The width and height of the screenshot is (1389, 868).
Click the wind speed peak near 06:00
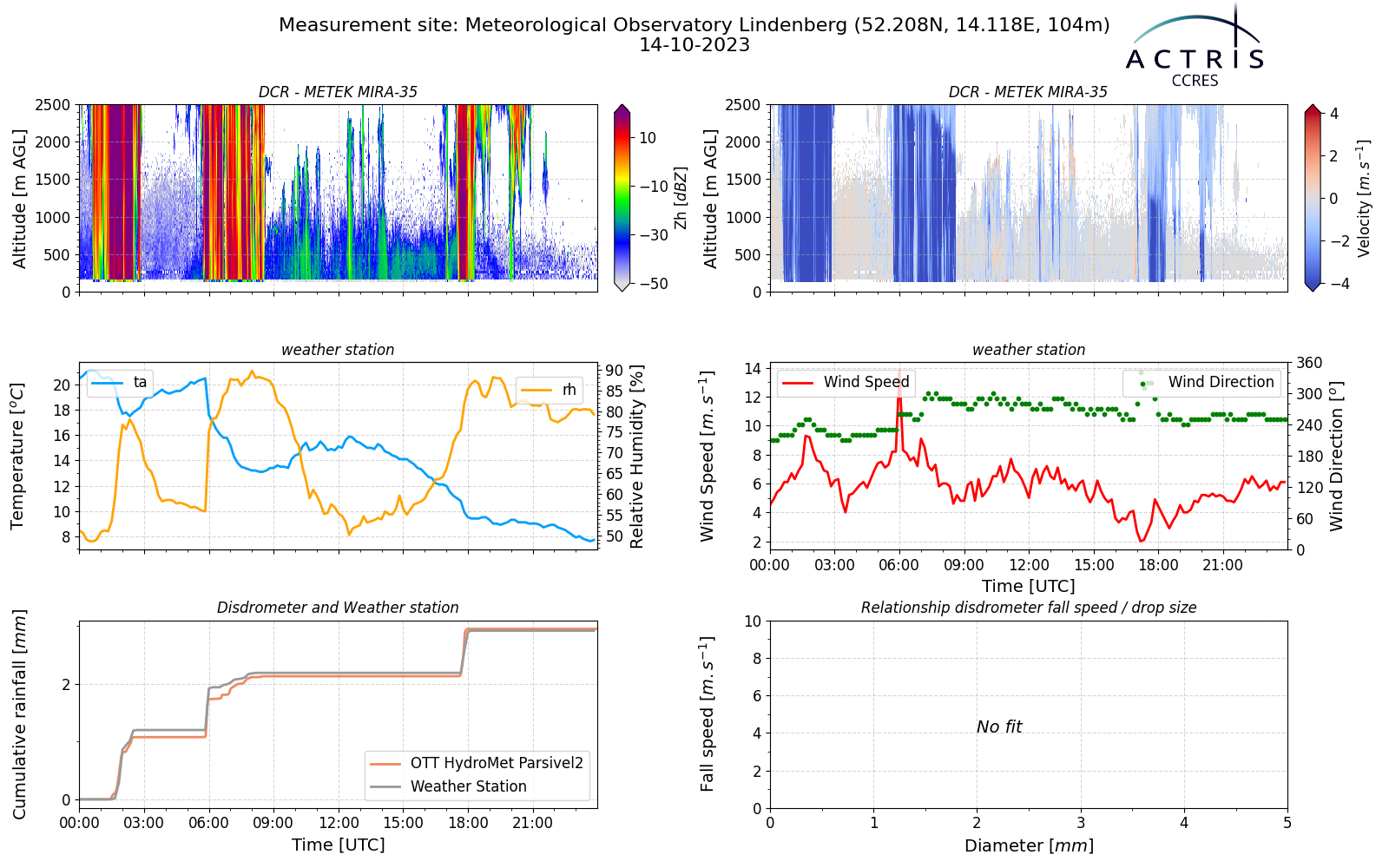point(899,373)
